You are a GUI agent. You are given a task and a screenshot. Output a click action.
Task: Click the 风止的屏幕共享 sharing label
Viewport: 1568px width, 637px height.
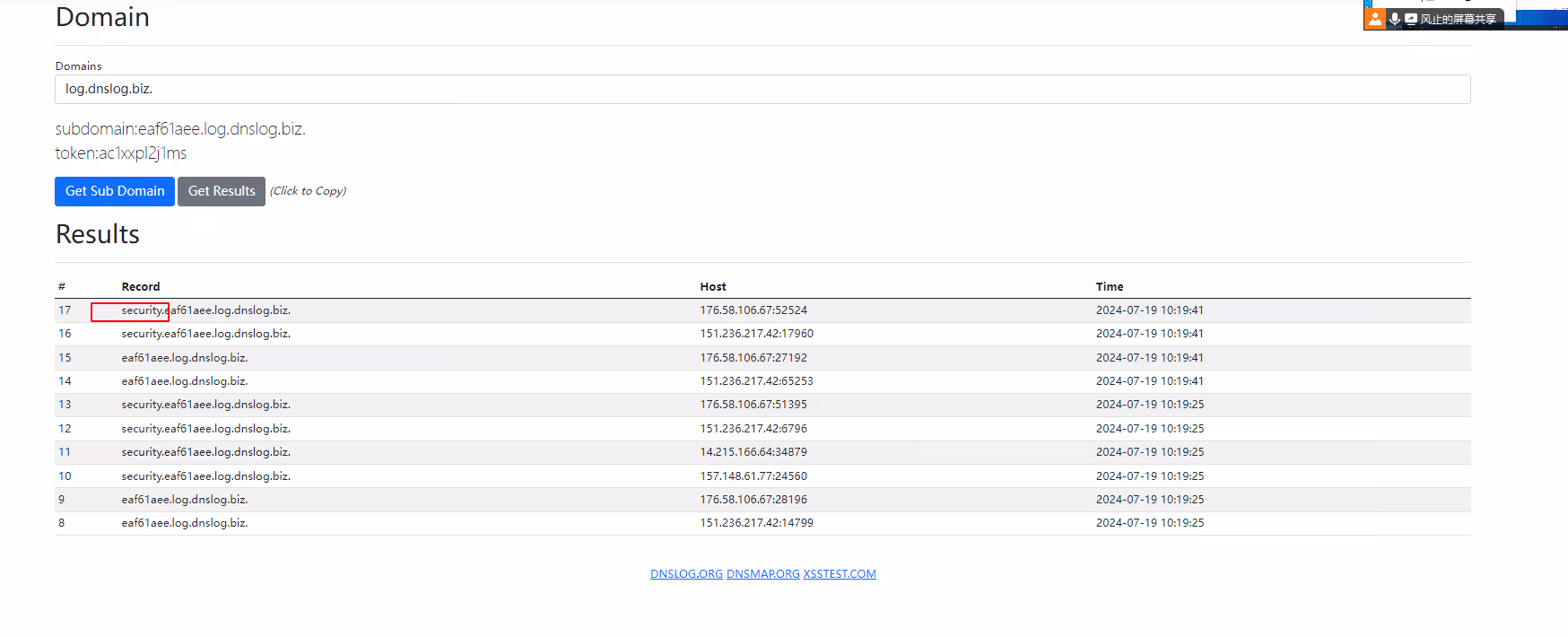tap(1458, 19)
